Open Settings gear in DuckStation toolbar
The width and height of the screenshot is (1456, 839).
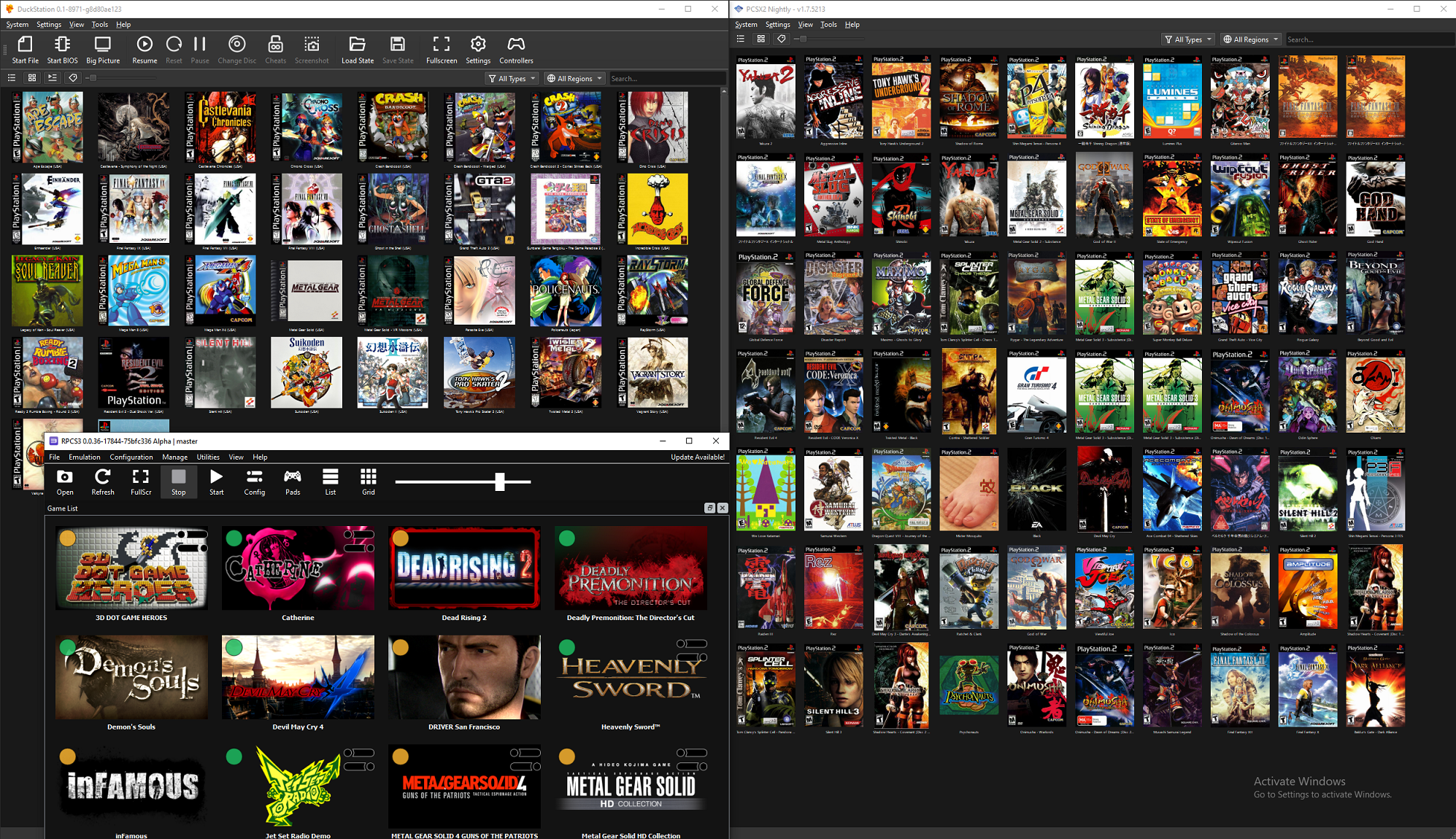pos(478,50)
